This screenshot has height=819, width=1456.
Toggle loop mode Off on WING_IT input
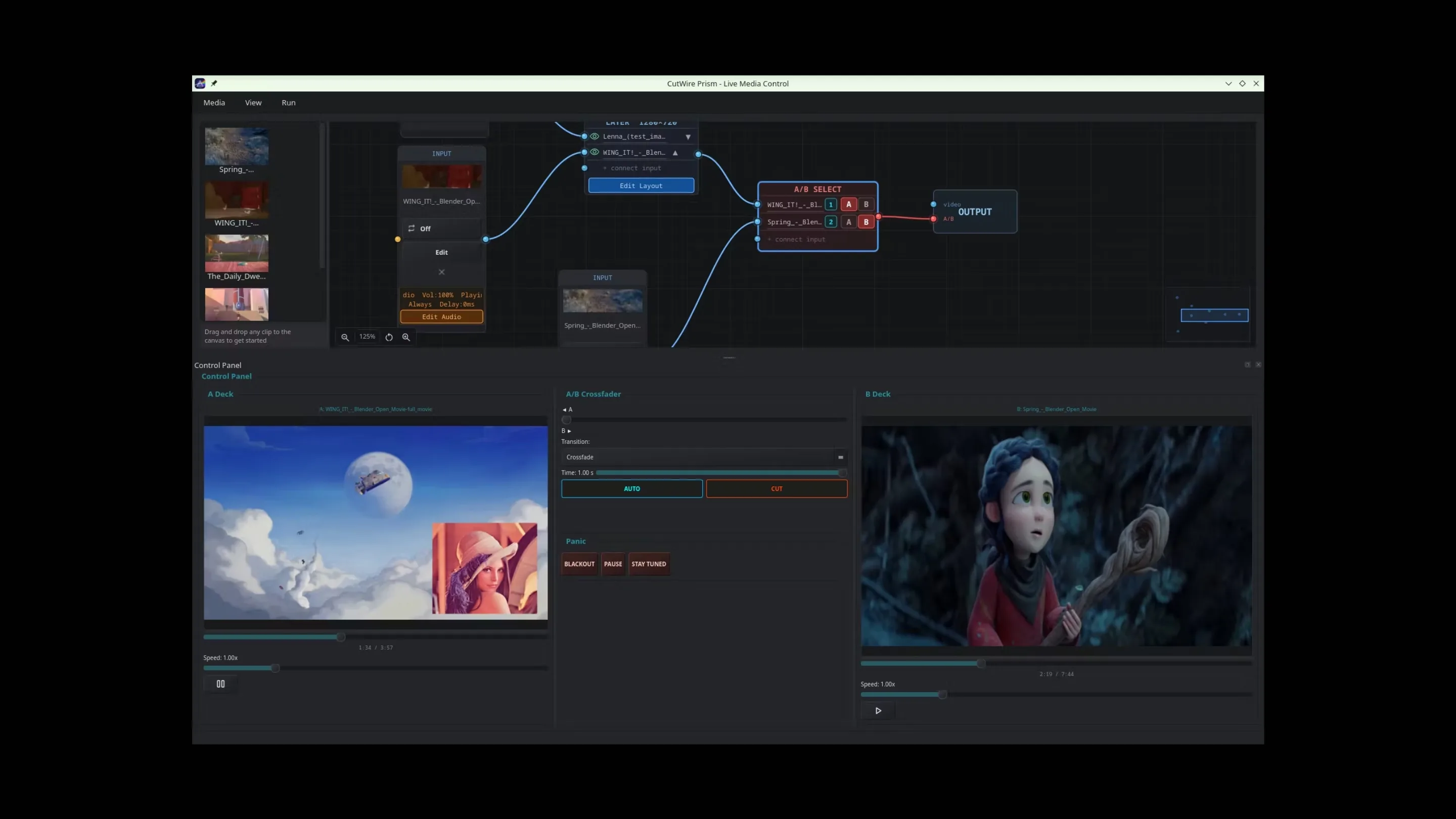click(441, 229)
